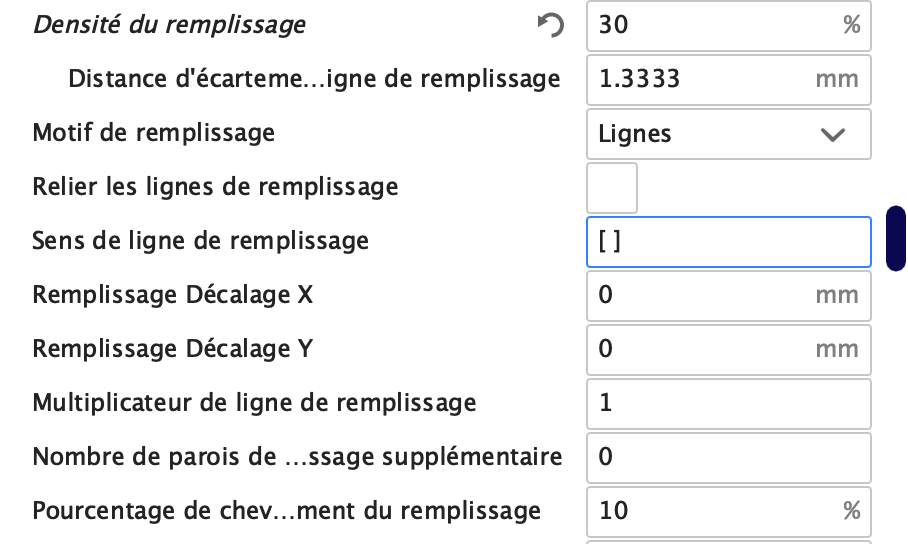Click the Sens de ligne de remplissage label
This screenshot has width=908, height=544.
point(200,240)
